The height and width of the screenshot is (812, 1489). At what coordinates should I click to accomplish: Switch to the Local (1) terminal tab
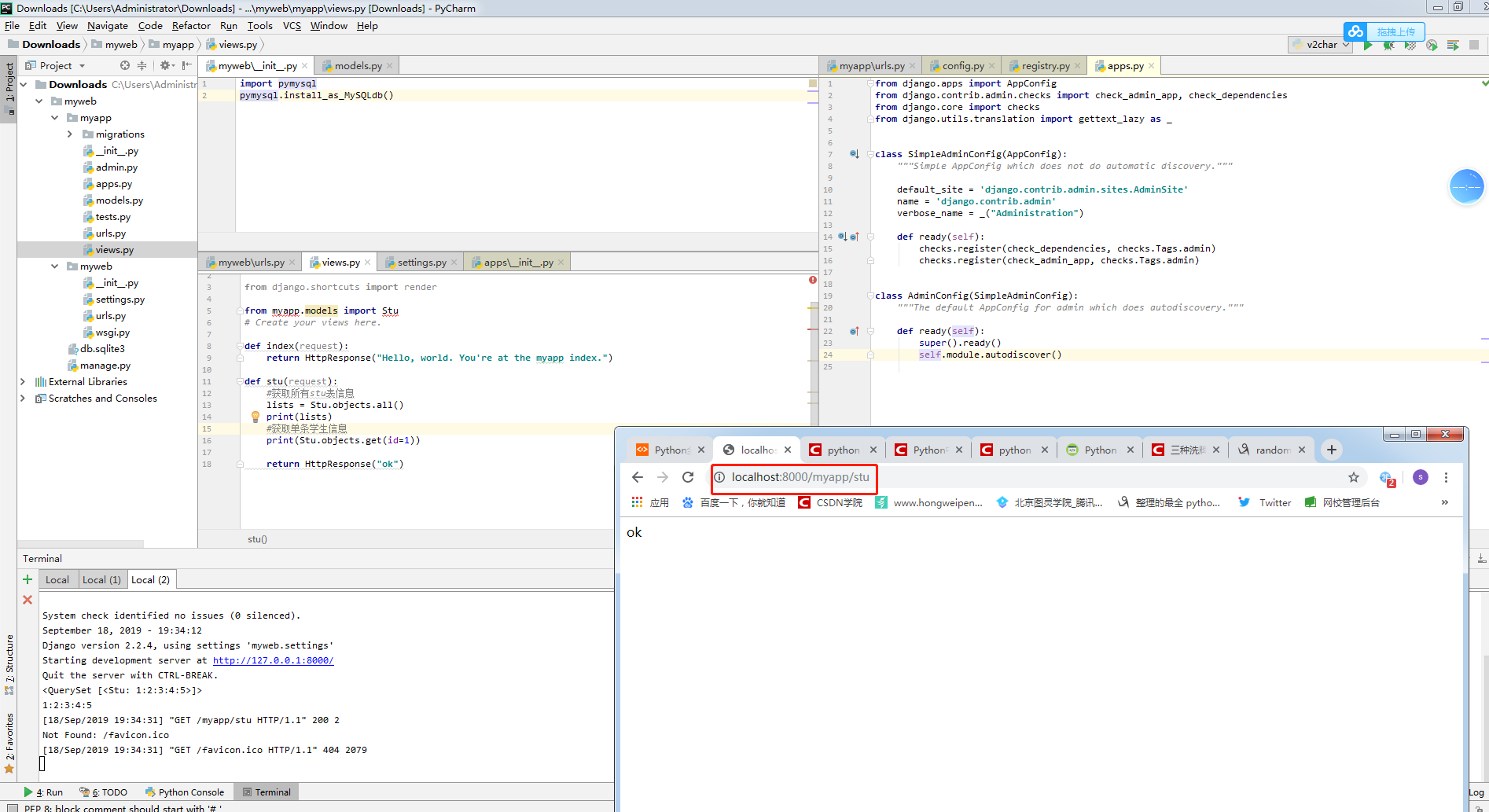click(102, 579)
